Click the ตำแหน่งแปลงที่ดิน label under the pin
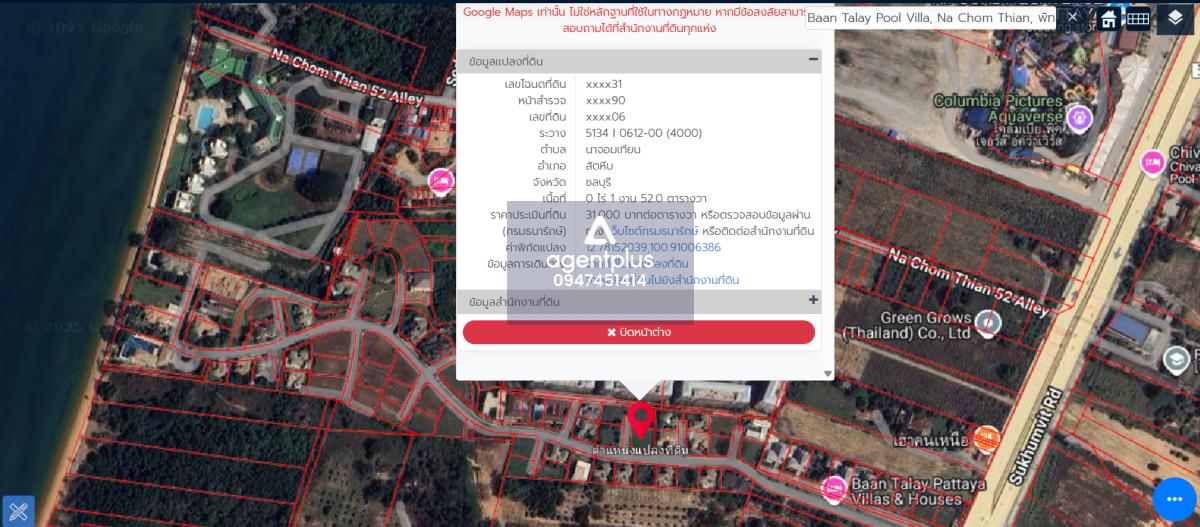Image resolution: width=1200 pixels, height=527 pixels. click(640, 450)
